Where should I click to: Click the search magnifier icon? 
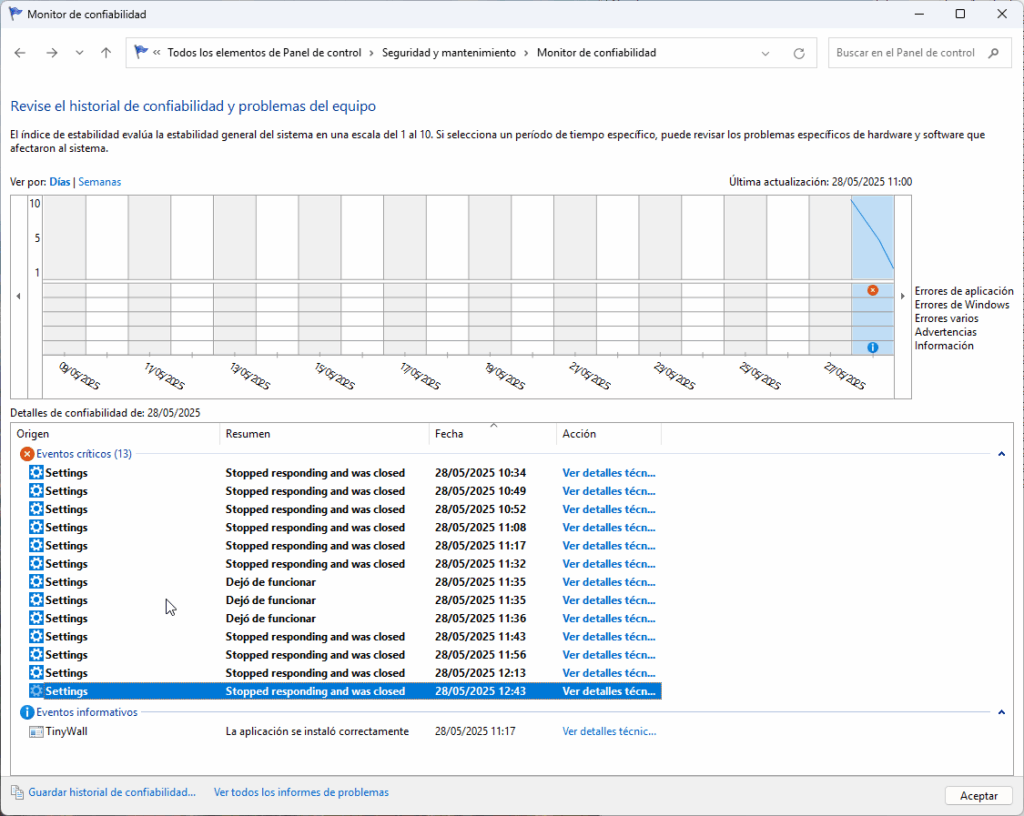point(993,53)
